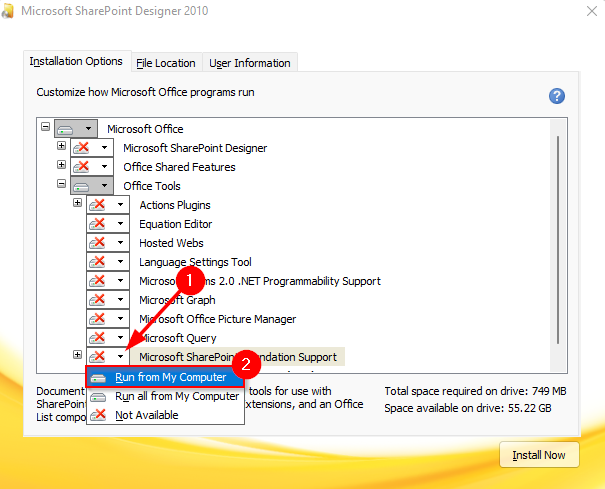This screenshot has height=489, width=605.
Task: Choose Not Available menu option
Action: pyautogui.click(x=165, y=415)
